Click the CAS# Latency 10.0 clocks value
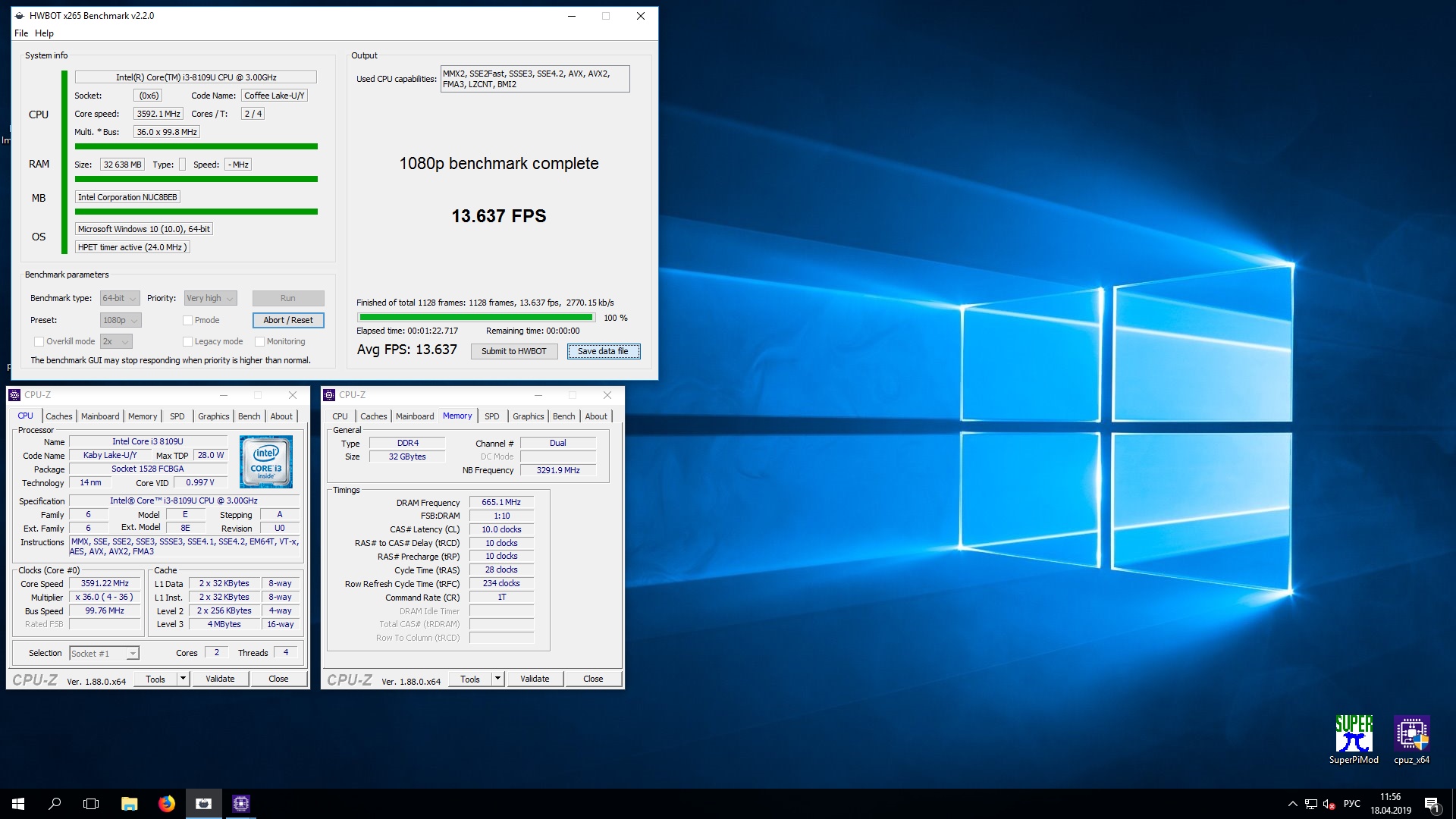This screenshot has height=819, width=1456. [x=501, y=529]
